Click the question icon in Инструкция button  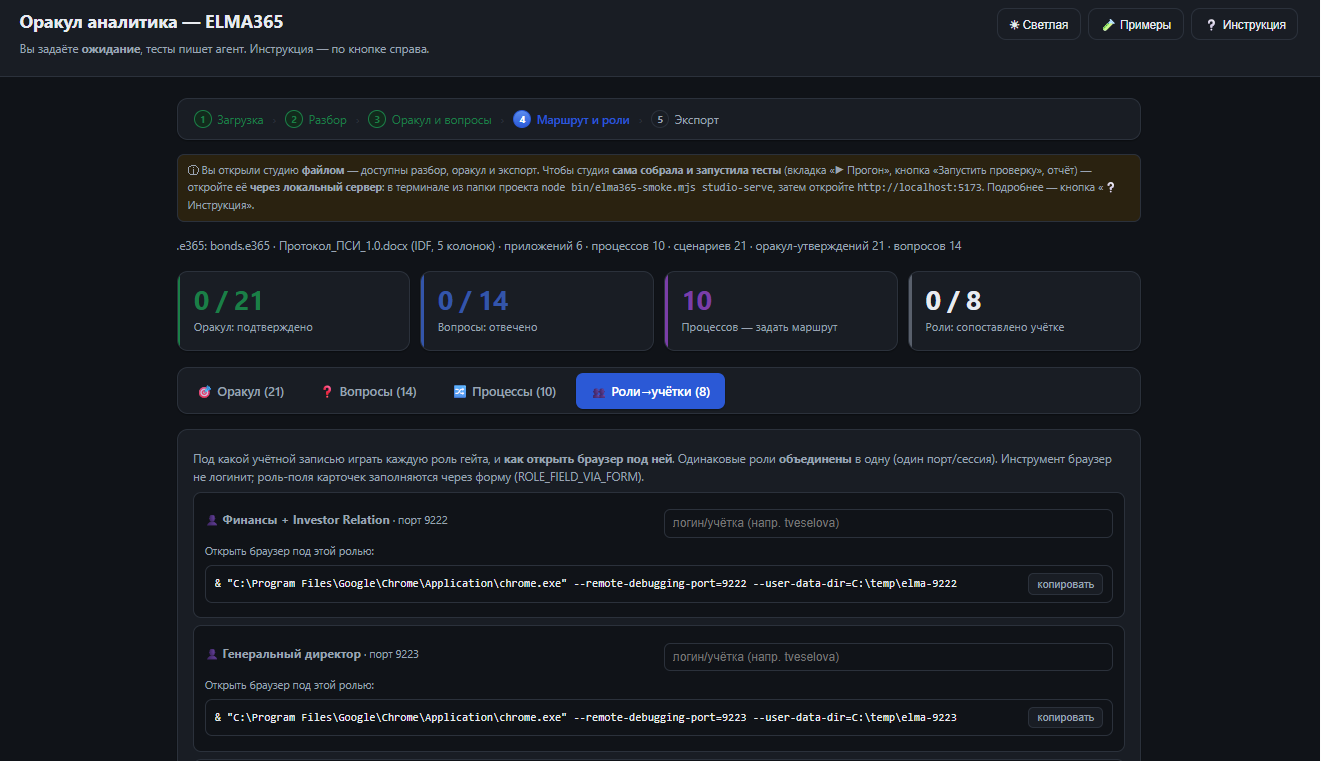1211,24
